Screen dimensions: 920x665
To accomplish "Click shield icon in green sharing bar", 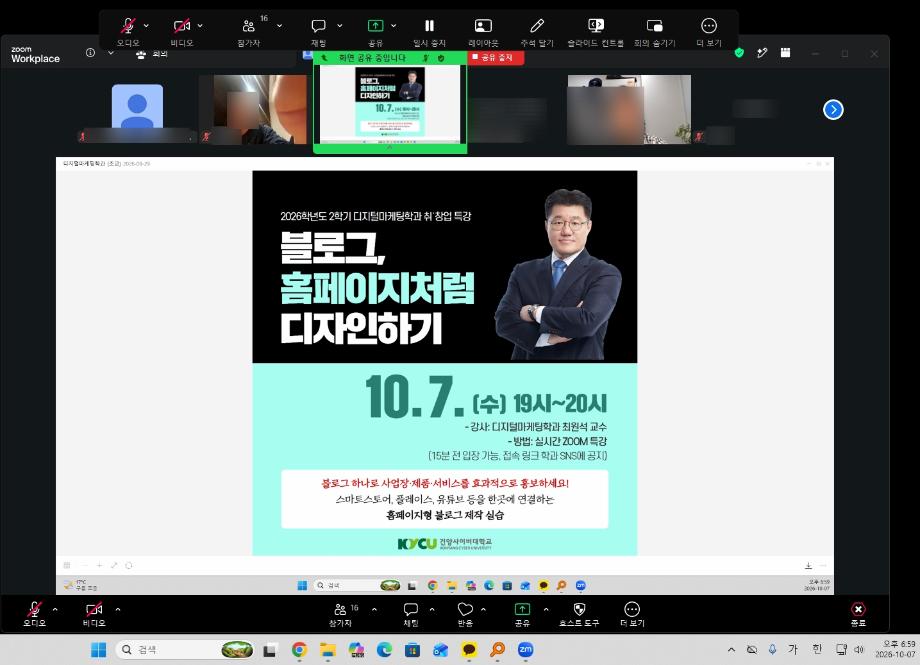I will [x=441, y=58].
